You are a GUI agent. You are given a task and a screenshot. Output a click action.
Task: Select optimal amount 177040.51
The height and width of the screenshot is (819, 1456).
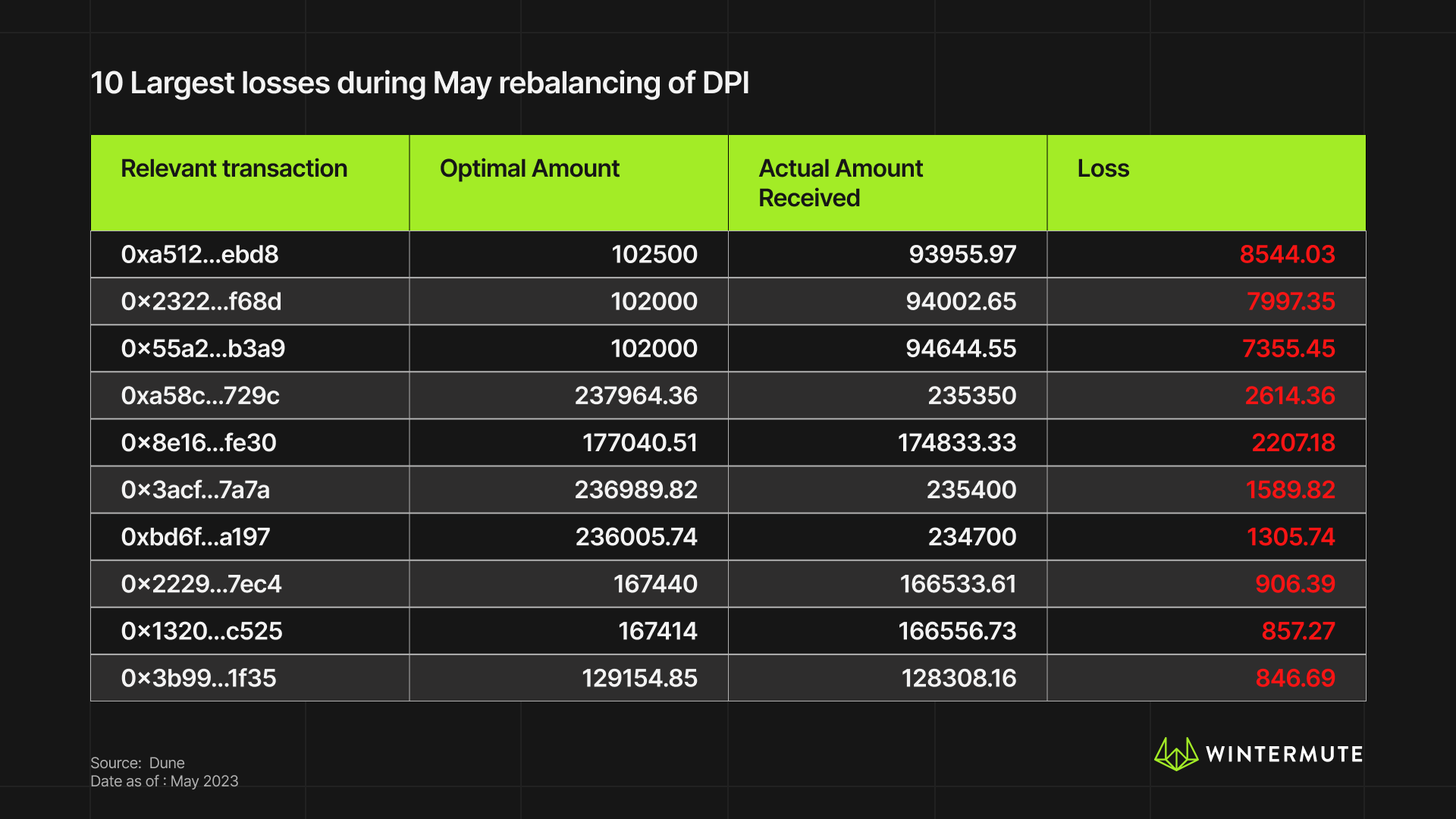639,442
